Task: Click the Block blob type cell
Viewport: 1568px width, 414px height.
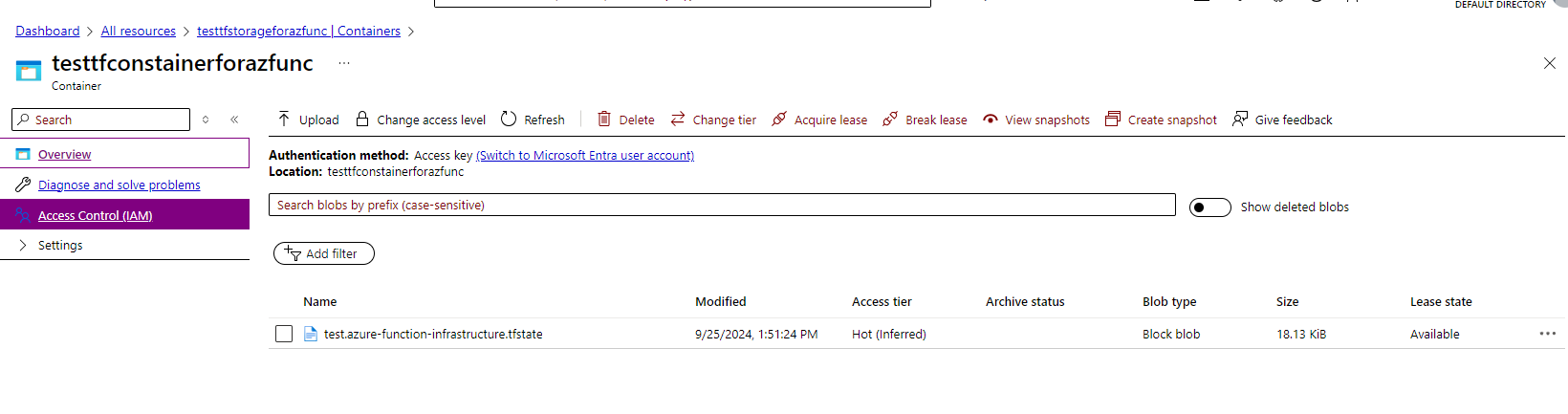Action: [1171, 334]
